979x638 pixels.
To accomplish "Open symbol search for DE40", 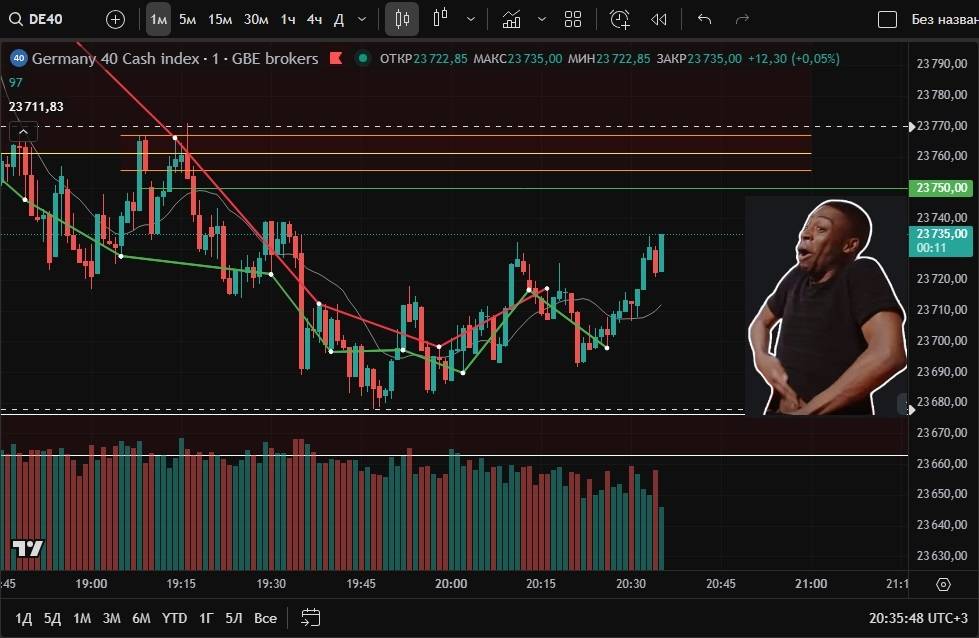I will [40, 19].
